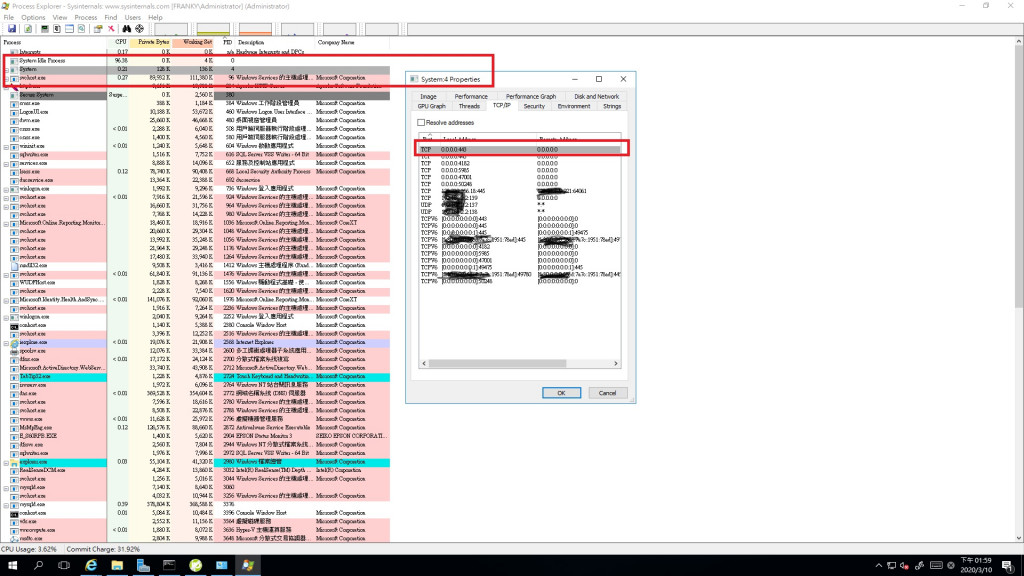Collapse the System process tree node
This screenshot has width=1024, height=576.
[x=7, y=69]
